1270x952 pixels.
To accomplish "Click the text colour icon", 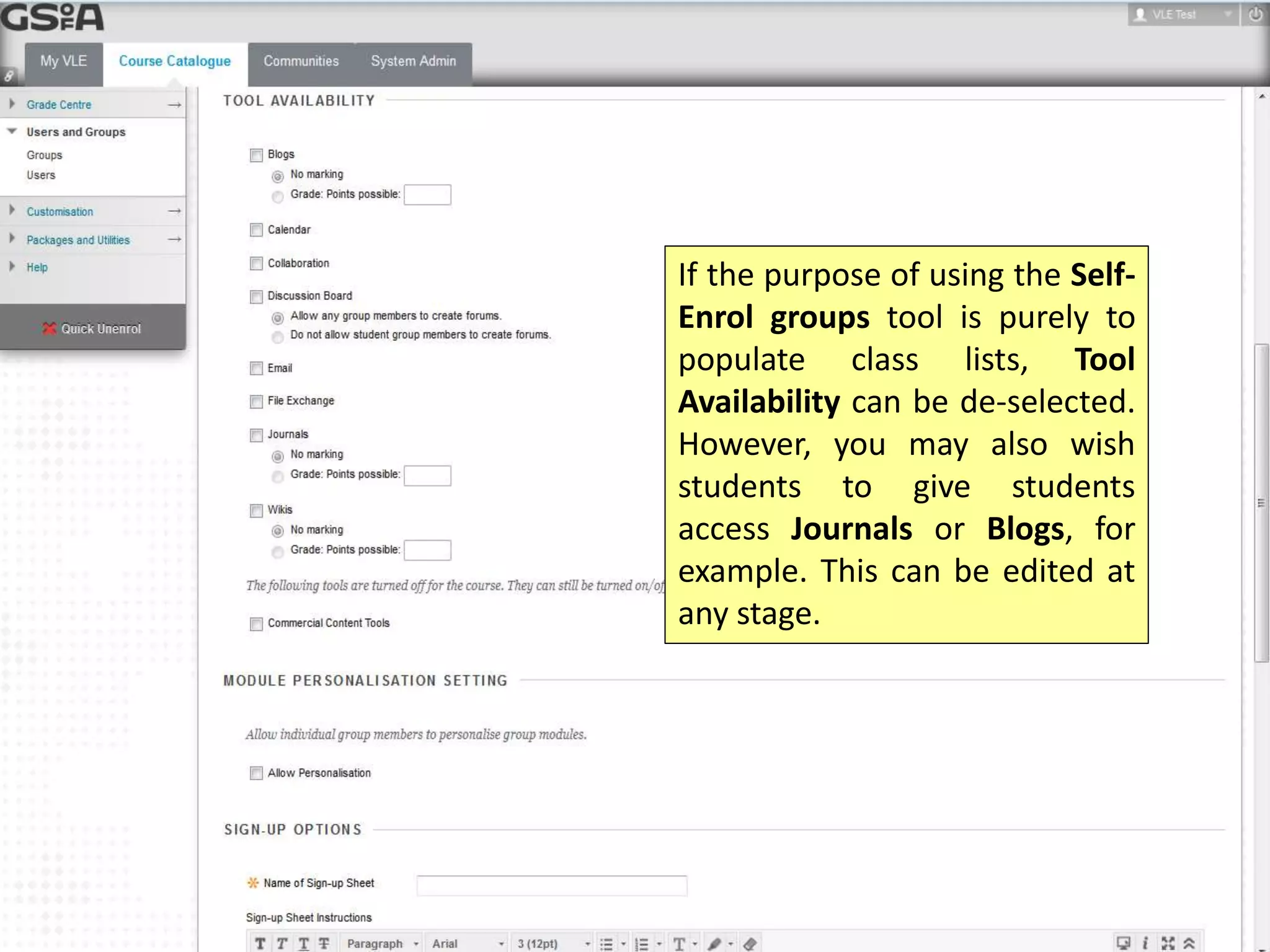I will (x=679, y=944).
